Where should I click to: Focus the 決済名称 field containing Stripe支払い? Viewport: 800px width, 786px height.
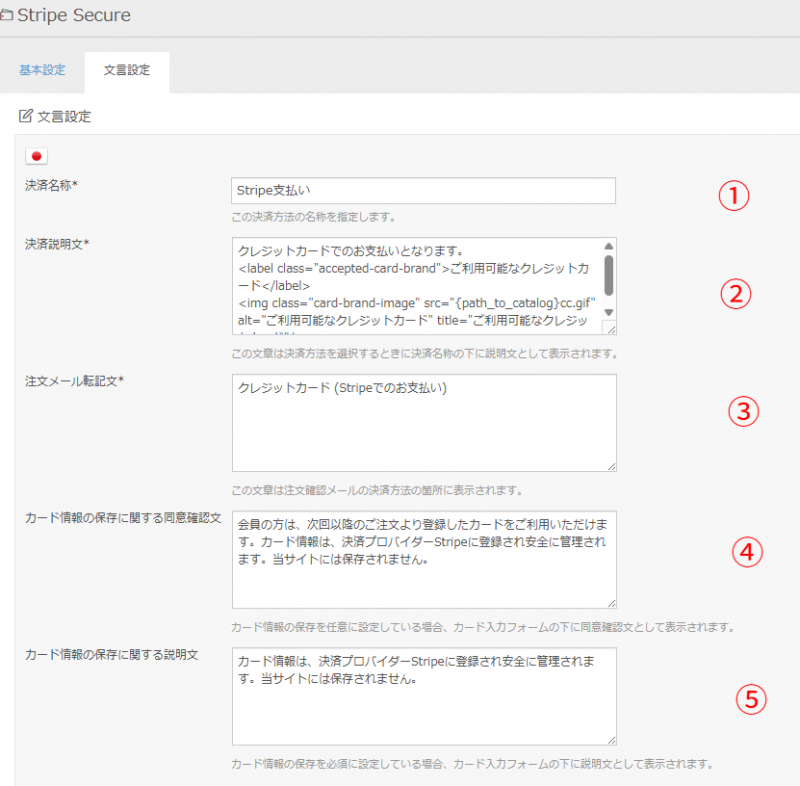click(423, 191)
